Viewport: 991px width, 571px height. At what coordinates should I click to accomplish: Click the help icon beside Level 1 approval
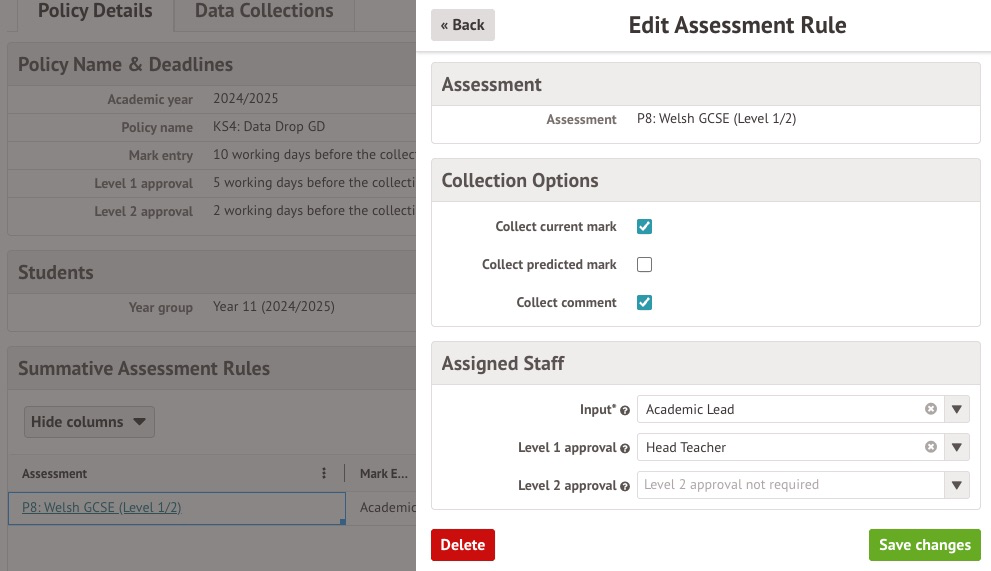(625, 448)
